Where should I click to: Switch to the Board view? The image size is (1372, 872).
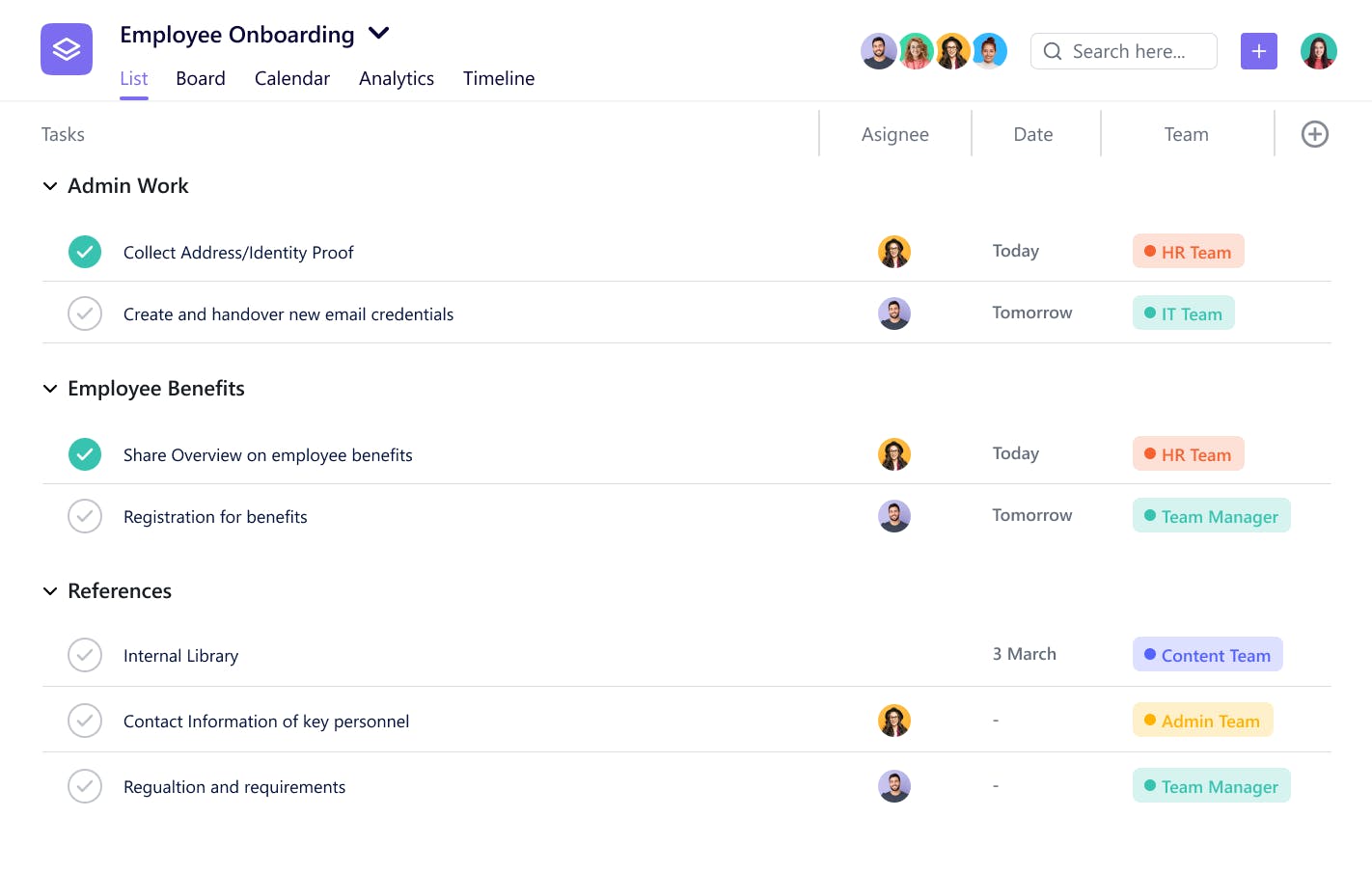pyautogui.click(x=200, y=78)
